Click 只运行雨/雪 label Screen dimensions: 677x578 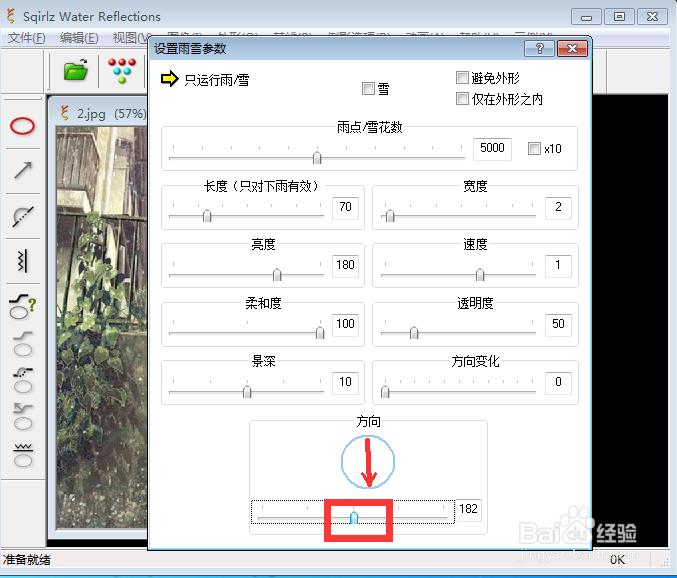[217, 80]
